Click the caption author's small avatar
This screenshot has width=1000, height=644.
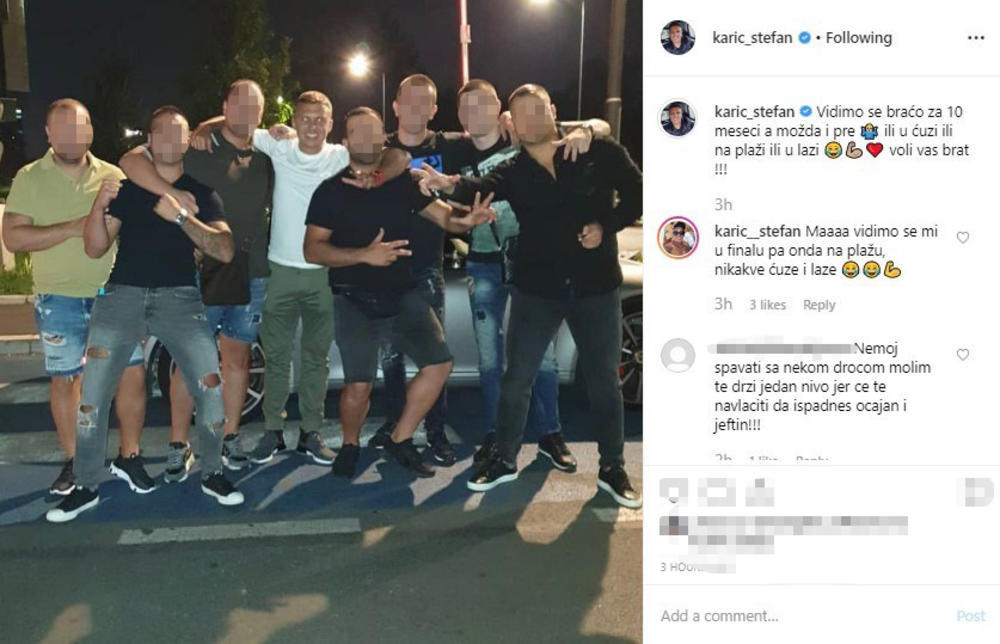pos(677,118)
